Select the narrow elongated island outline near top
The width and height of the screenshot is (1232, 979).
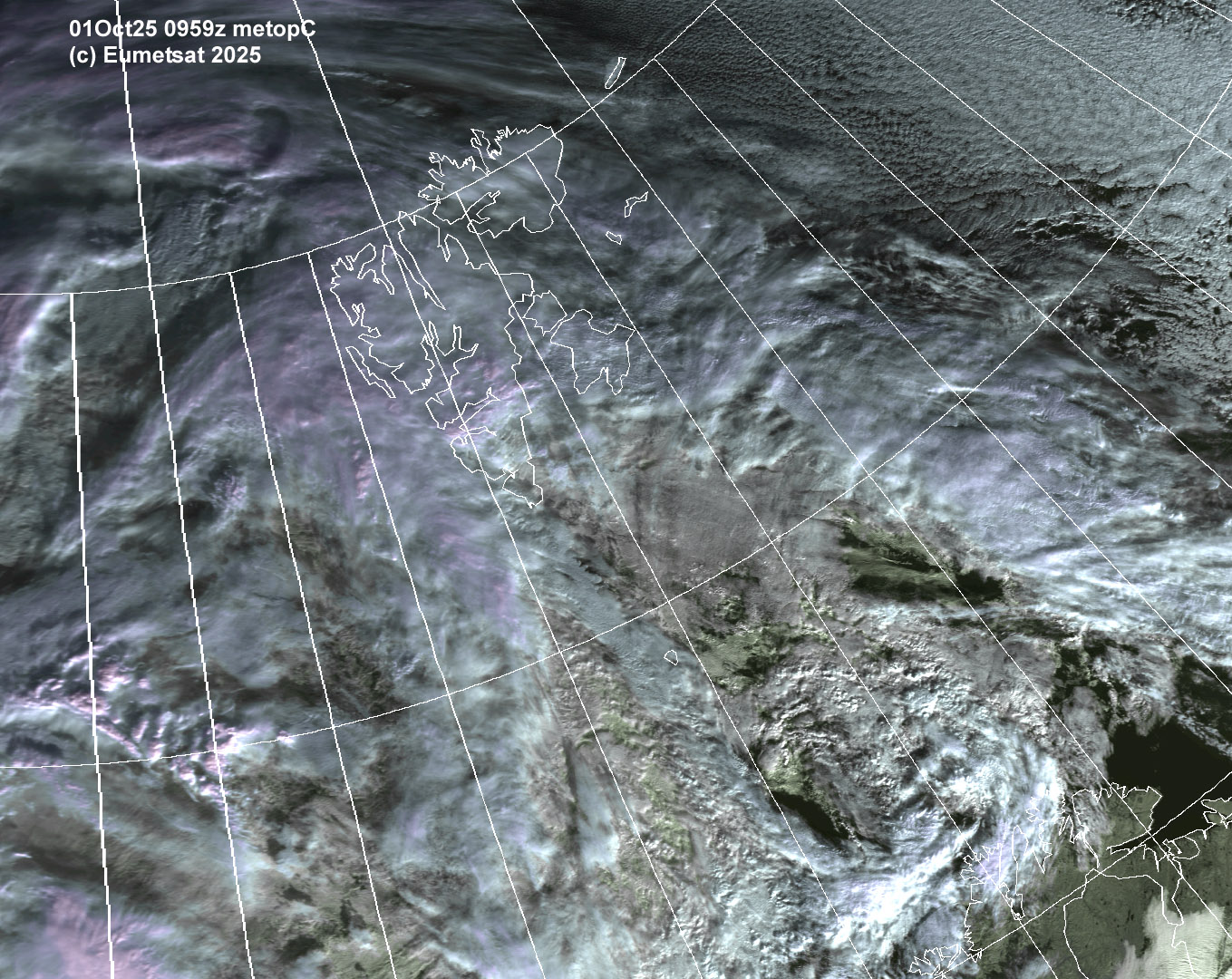coord(615,73)
